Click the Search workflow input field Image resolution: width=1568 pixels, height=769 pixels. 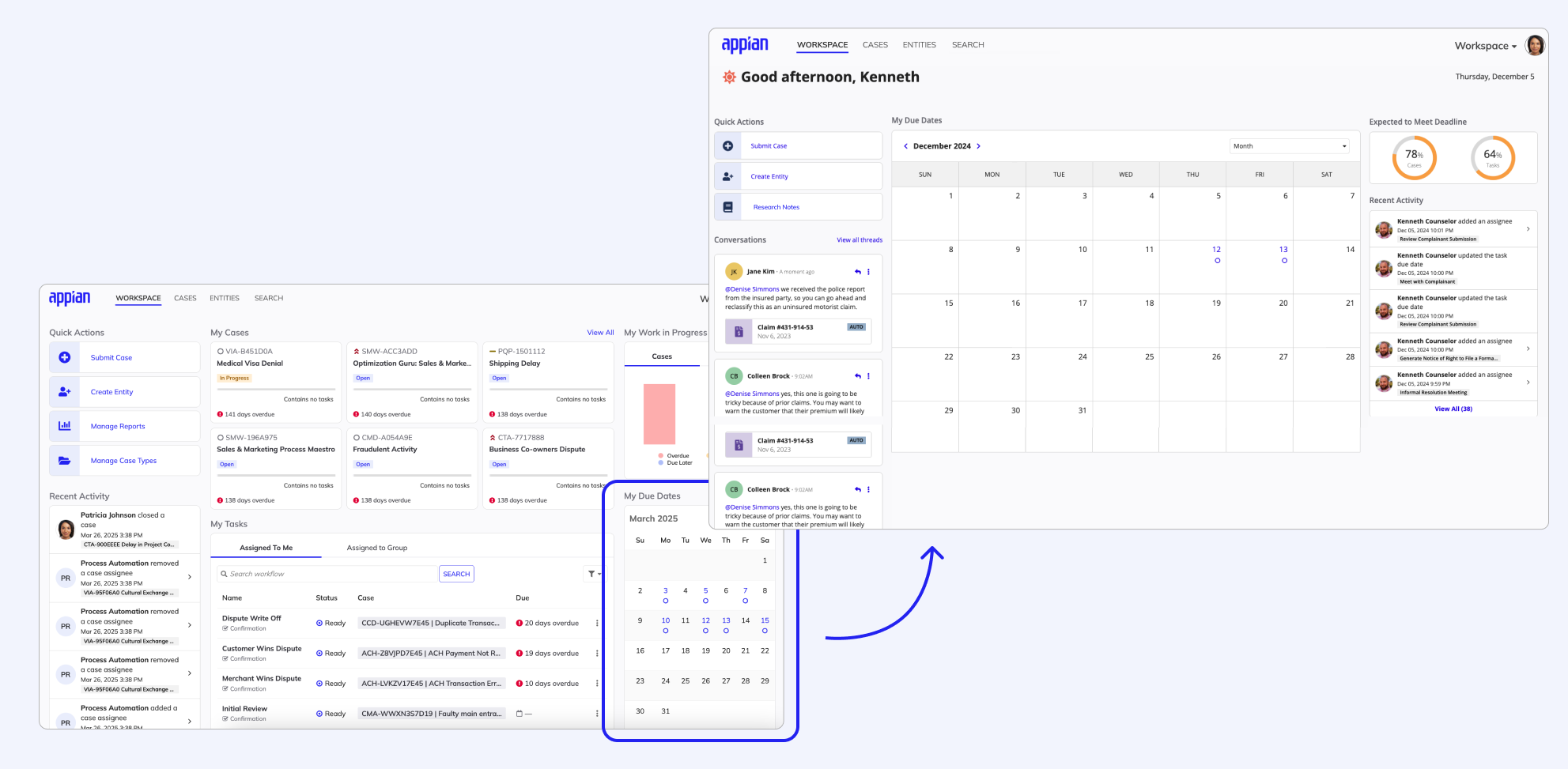coord(328,574)
